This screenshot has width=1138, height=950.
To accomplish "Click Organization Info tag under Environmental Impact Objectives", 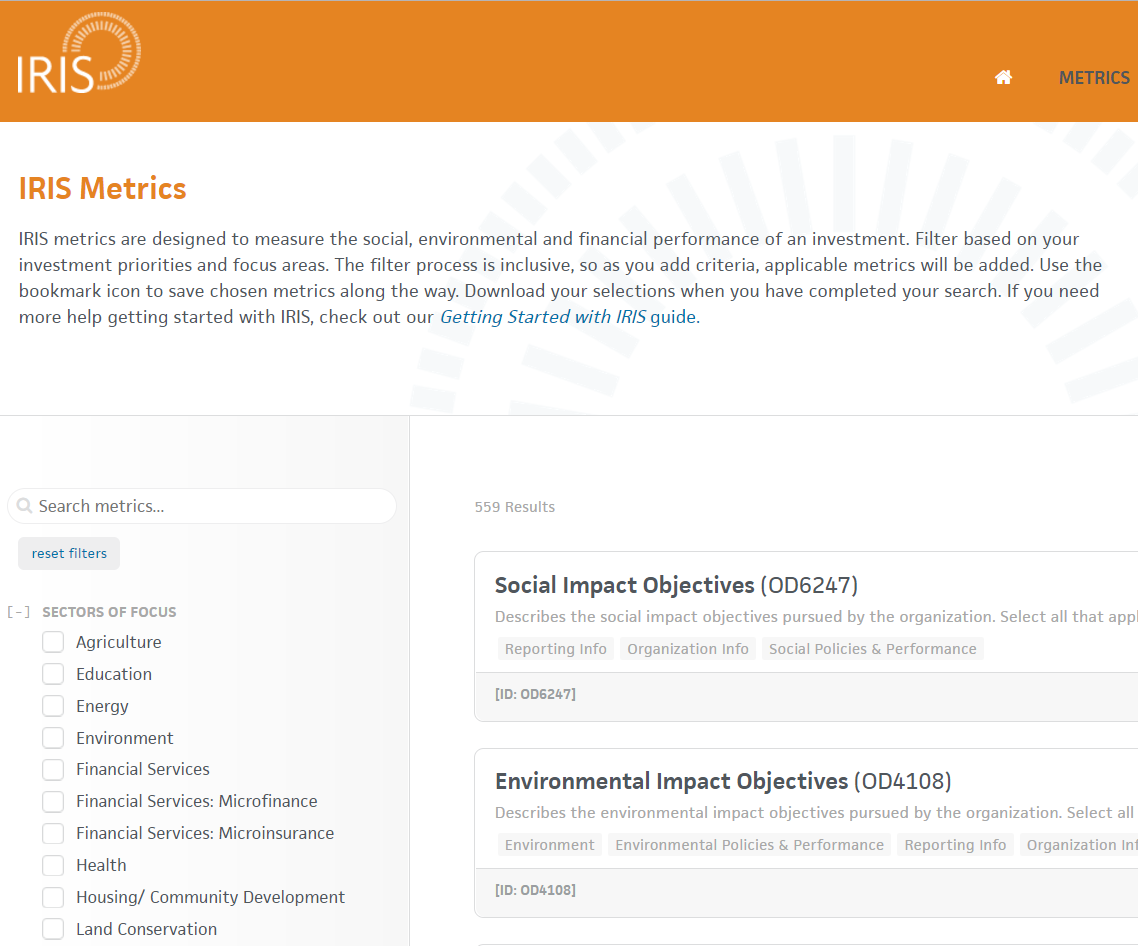I will (x=1079, y=845).
